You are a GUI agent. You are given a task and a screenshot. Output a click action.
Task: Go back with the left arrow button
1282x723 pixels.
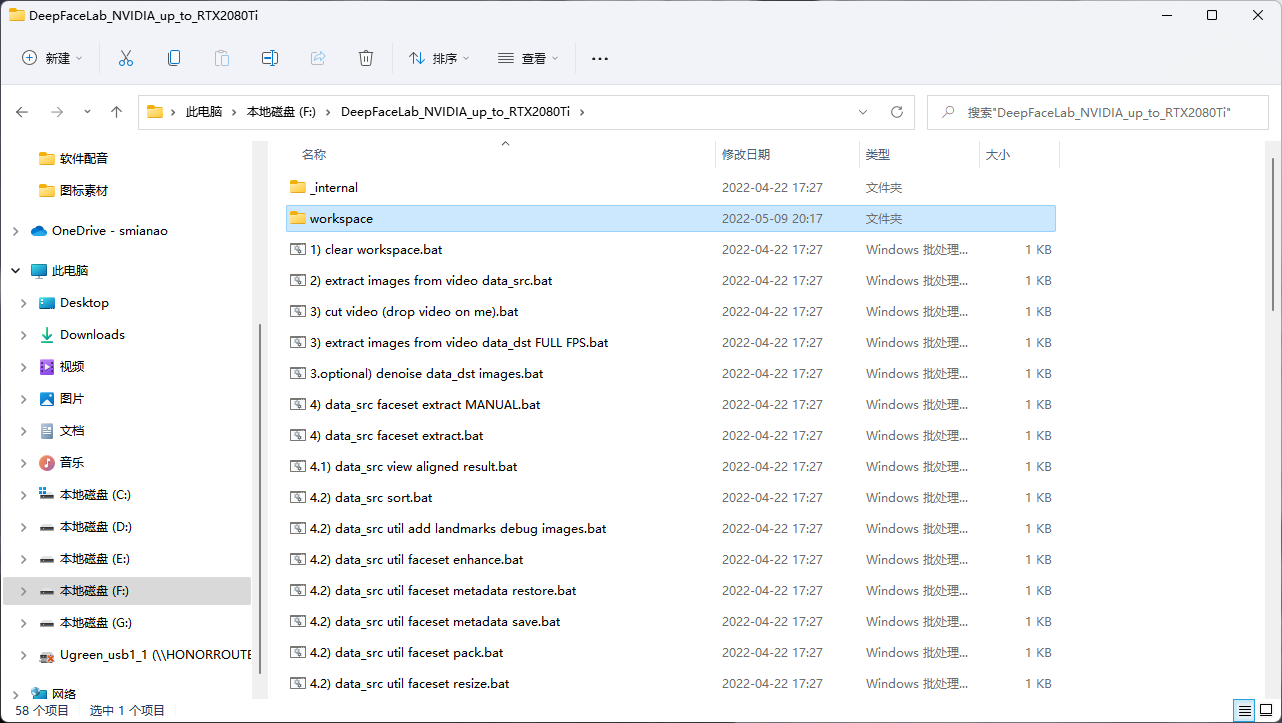pos(22,112)
